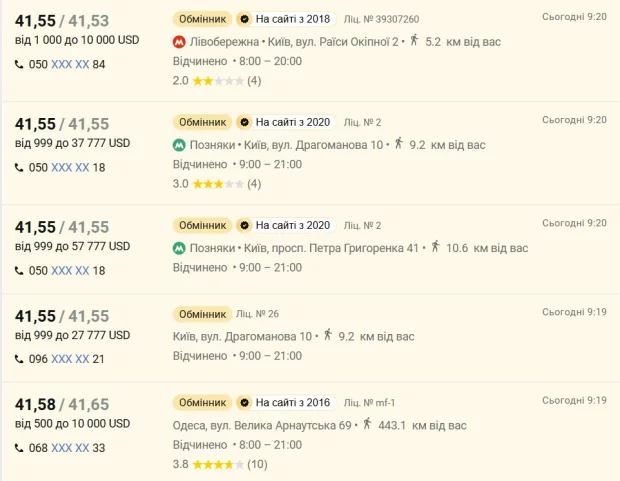Click phone icon next to 068 number
This screenshot has width=620, height=481.
point(20,448)
